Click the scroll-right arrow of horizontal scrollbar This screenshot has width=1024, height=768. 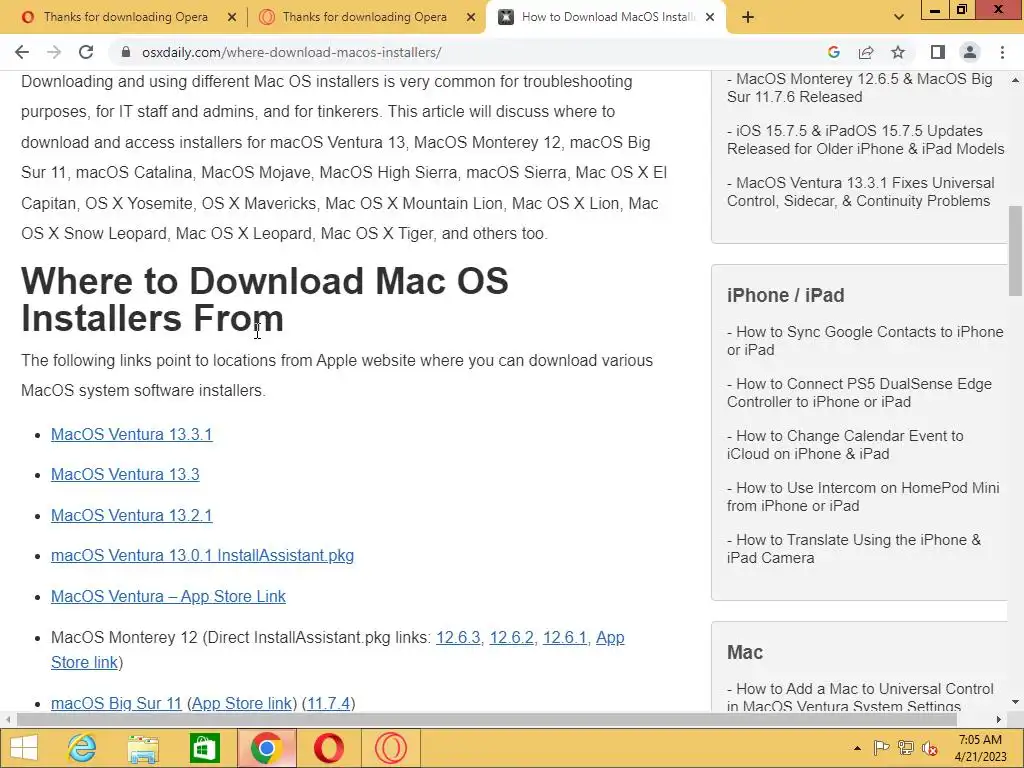(999, 720)
